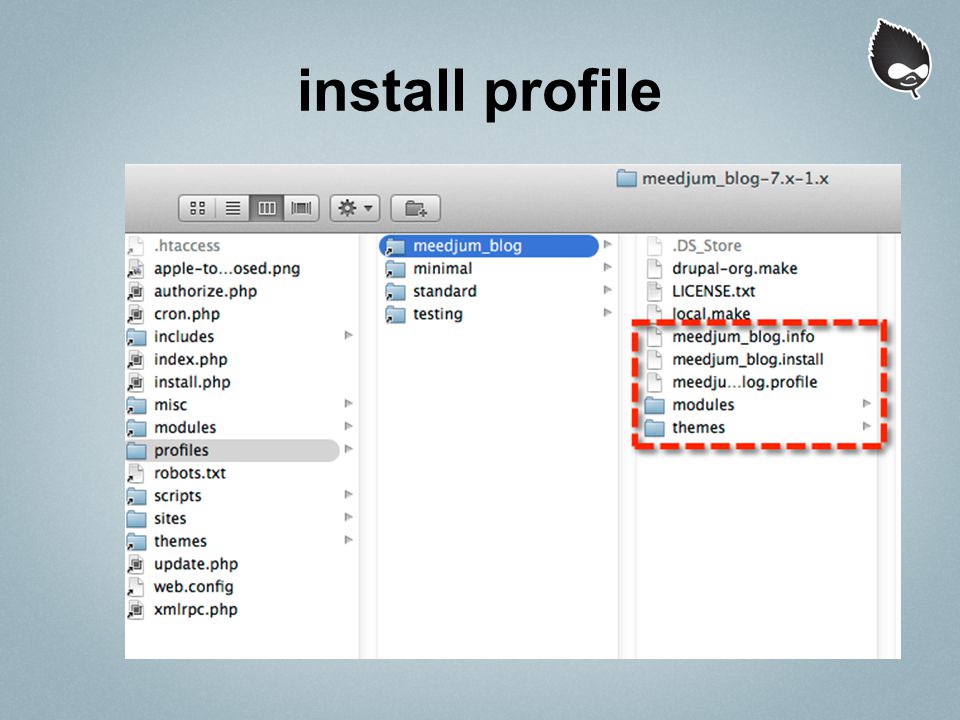The height and width of the screenshot is (720, 960).
Task: Select index.php file icon
Action: point(135,359)
